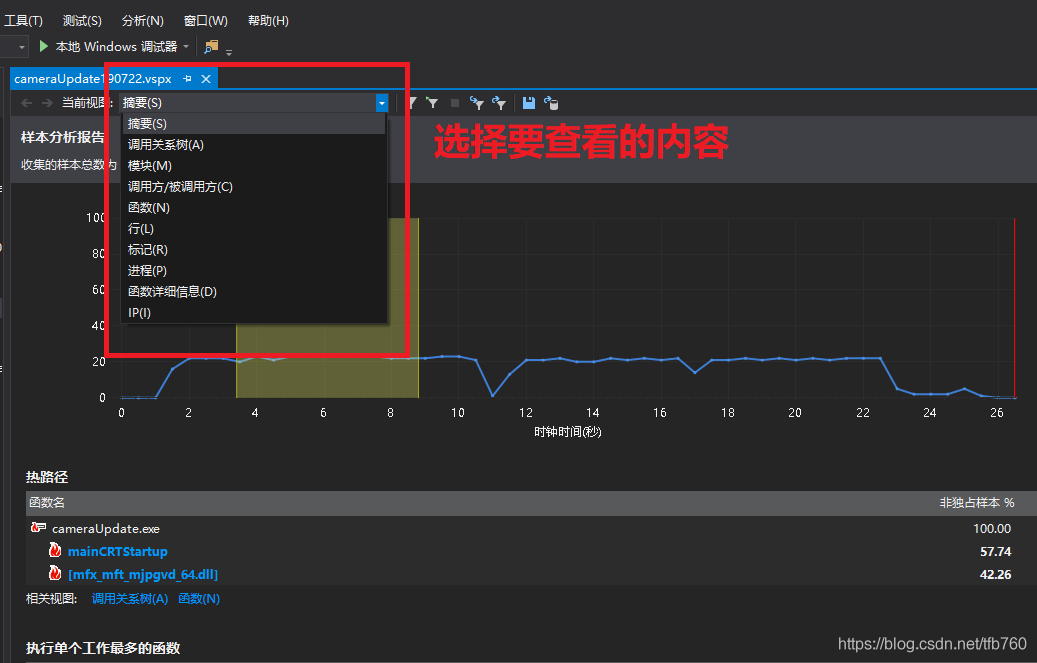1037x663 pixels.
Task: Expand the debugger target dropdown arrow
Action: pyautogui.click(x=186, y=47)
